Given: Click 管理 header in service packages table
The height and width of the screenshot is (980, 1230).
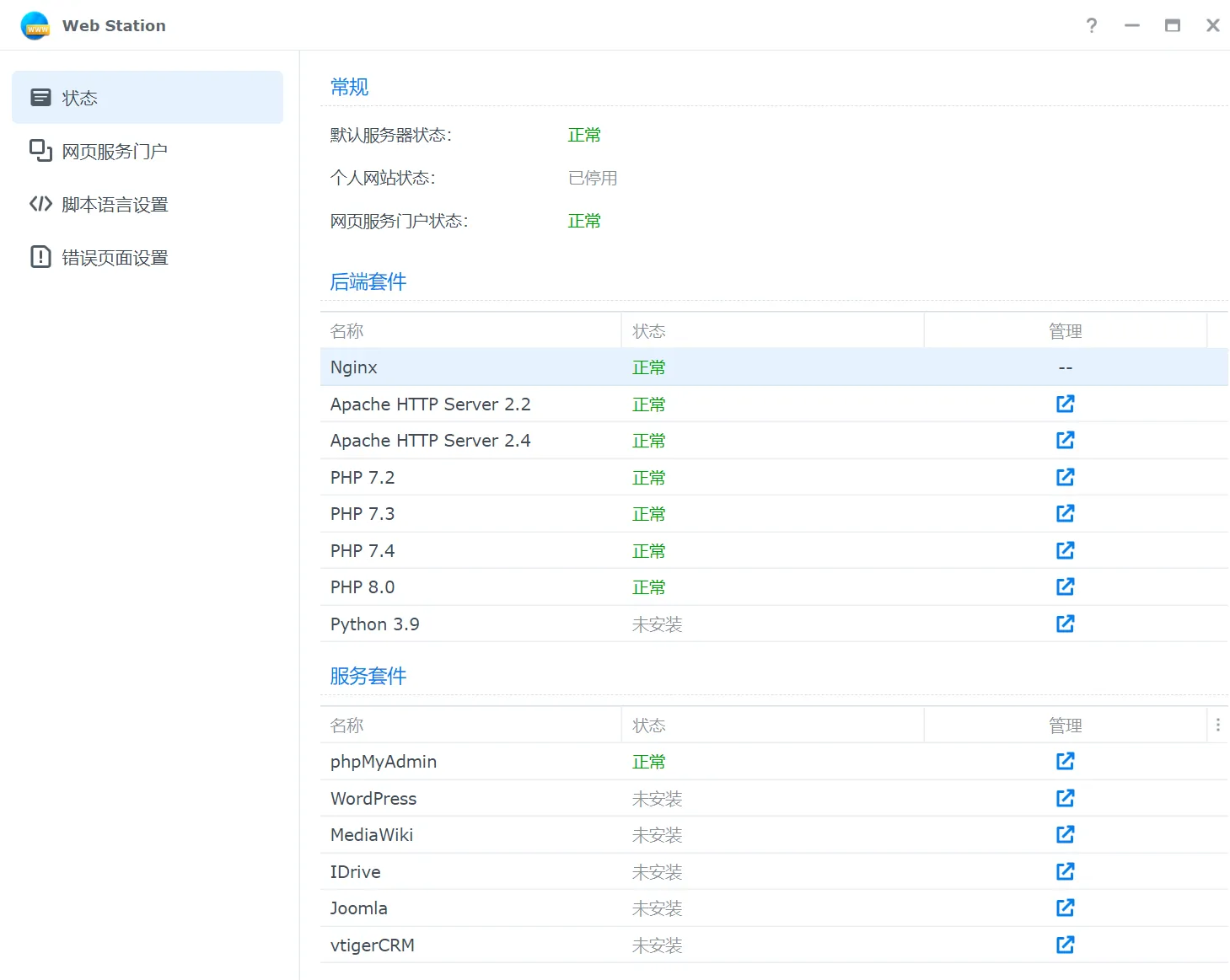Looking at the screenshot, I should pos(1066,725).
